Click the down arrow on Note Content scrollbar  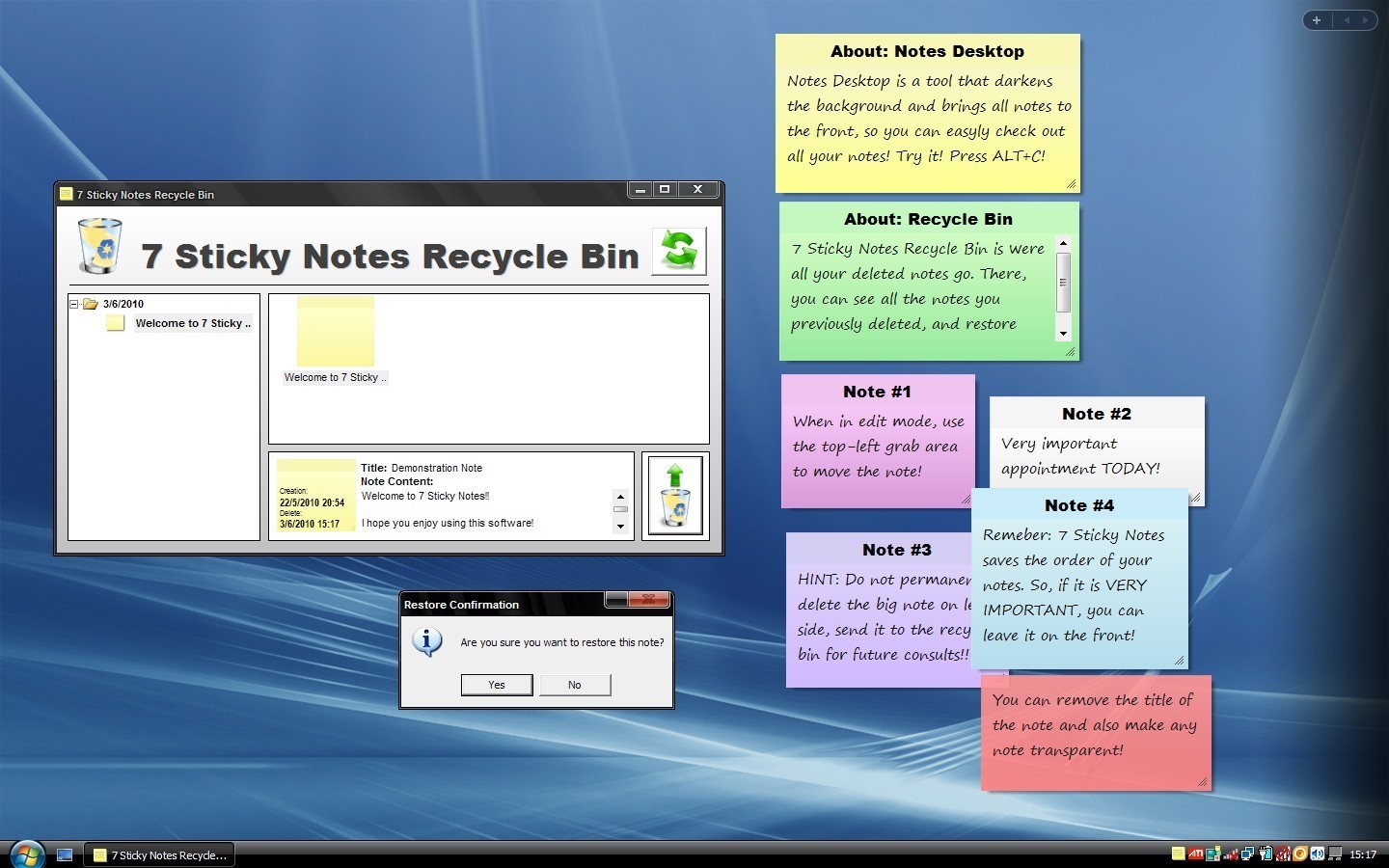[621, 528]
